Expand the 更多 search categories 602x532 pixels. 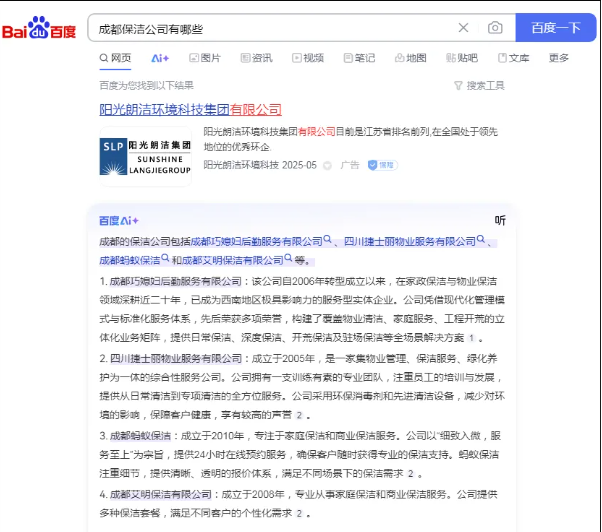(559, 58)
